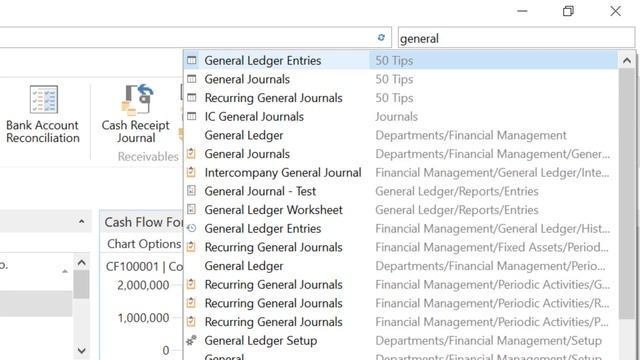Click up arrow of left list scrollbar
Viewport: 640px width, 360px height.
point(82,262)
